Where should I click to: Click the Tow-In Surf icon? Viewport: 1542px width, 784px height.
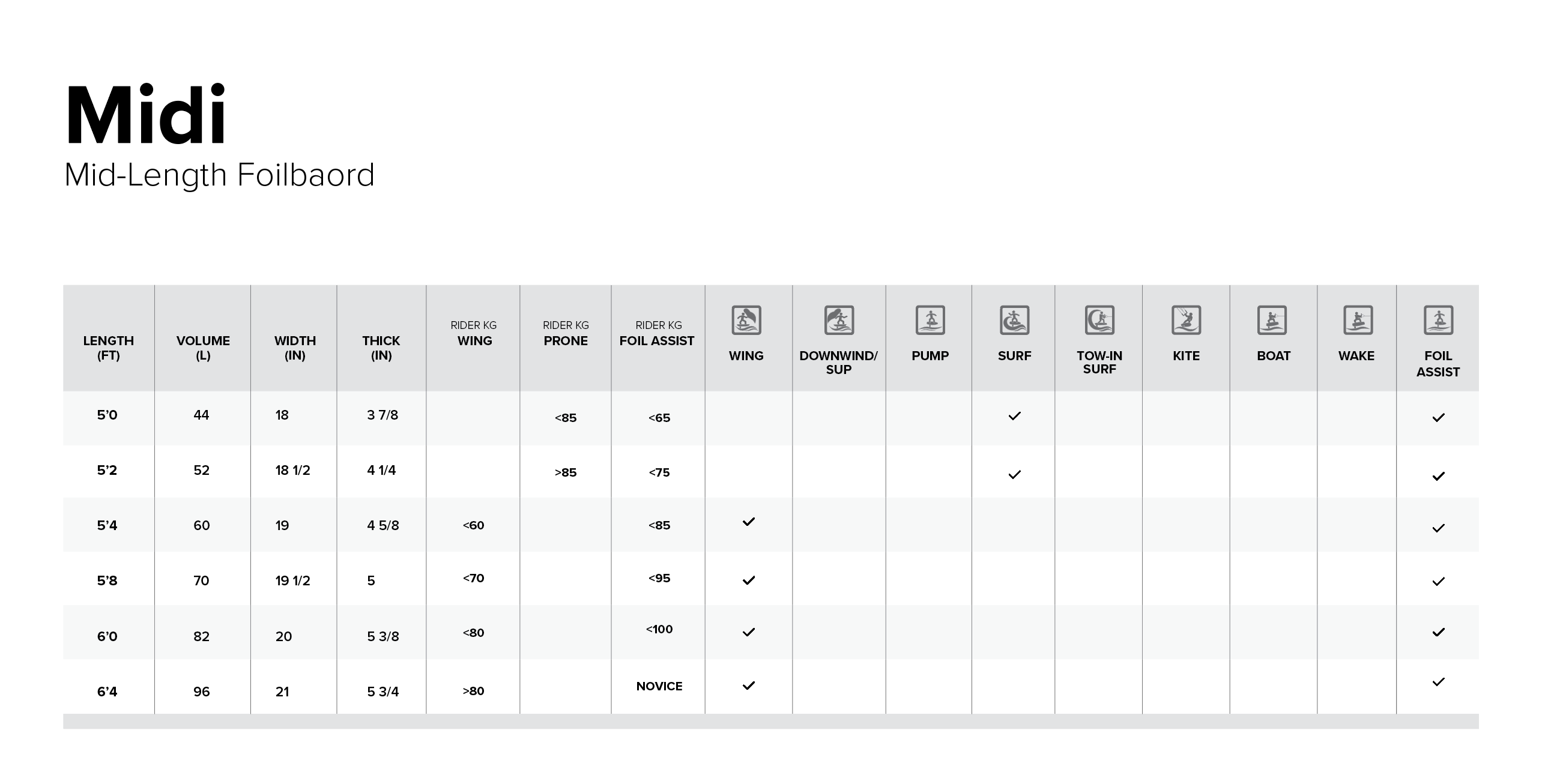(1099, 320)
